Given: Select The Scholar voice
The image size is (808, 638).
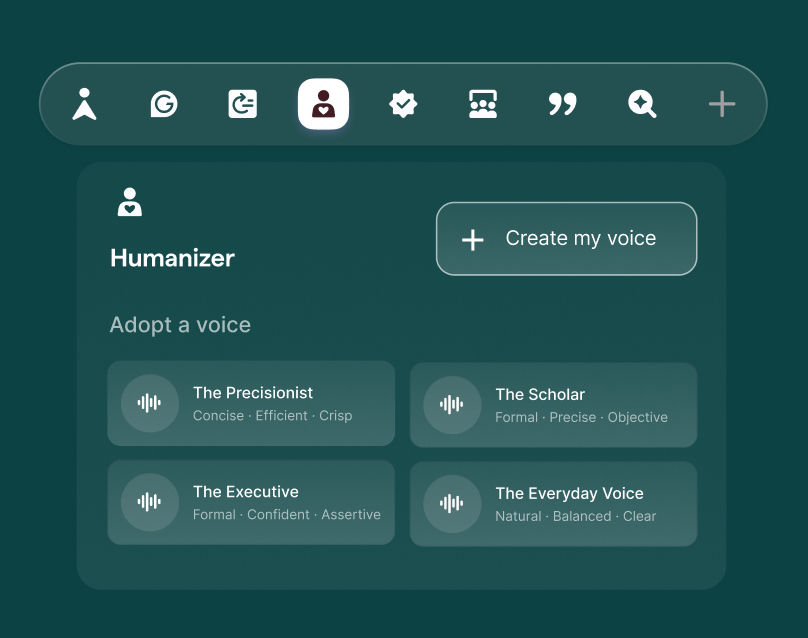Looking at the screenshot, I should coord(553,405).
